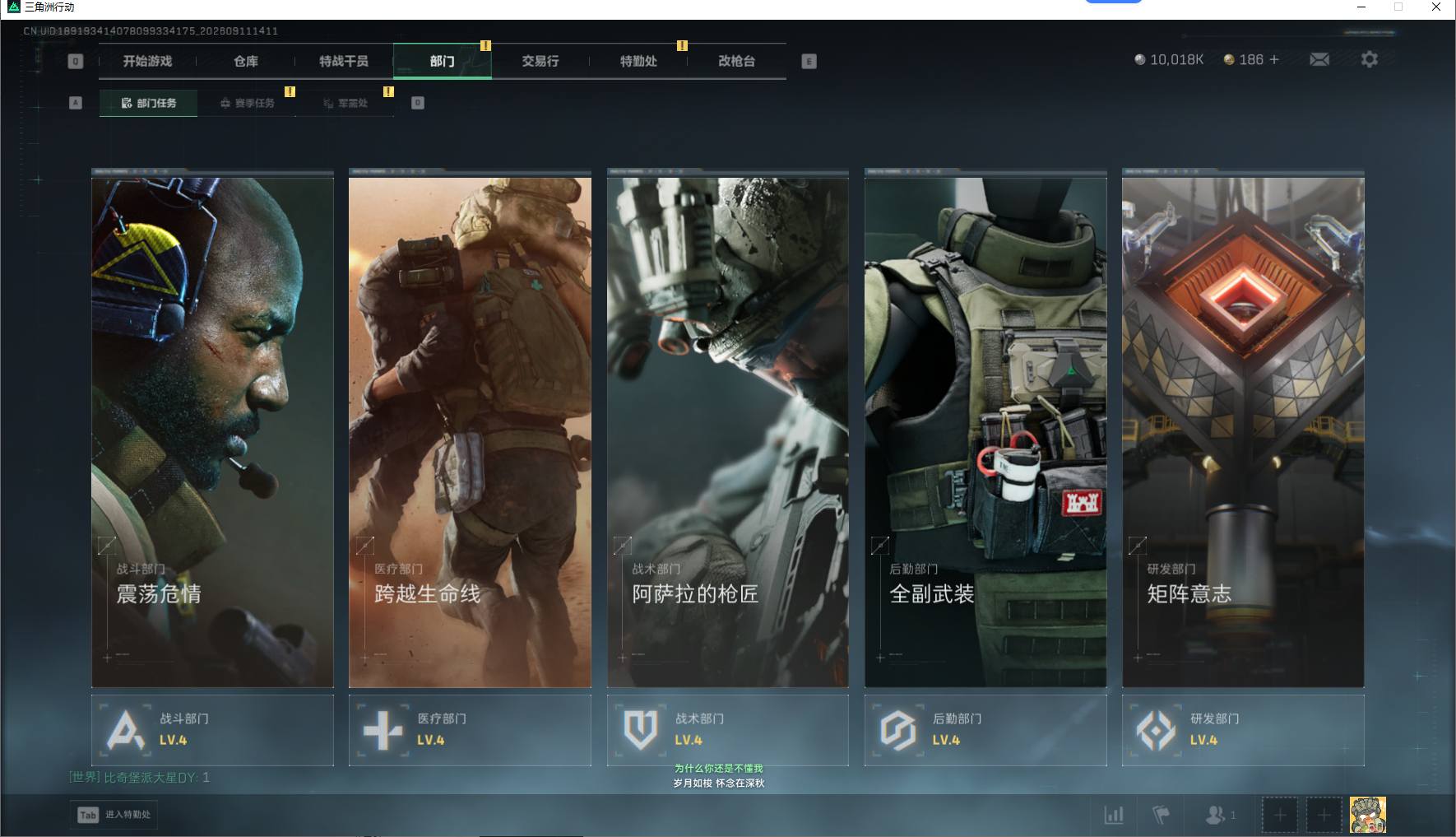Click the Q key previous-tab icon
1456x837 pixels.
click(x=76, y=61)
